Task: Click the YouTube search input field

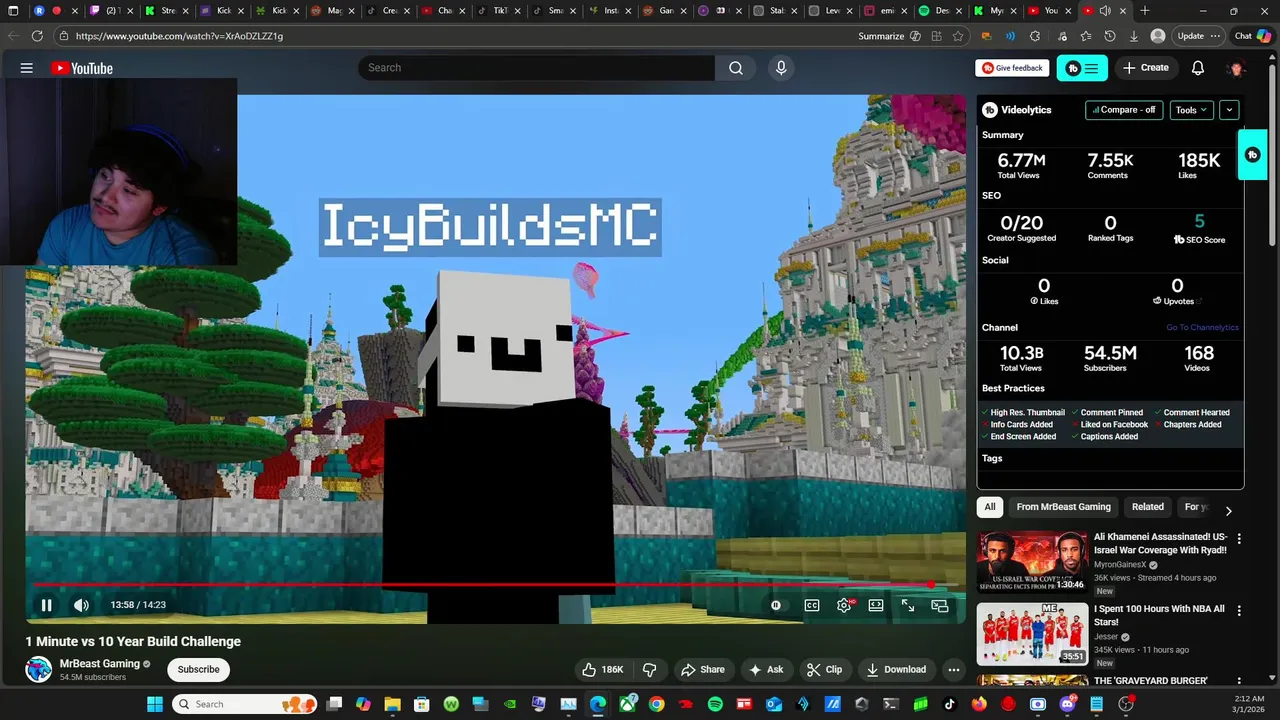Action: click(536, 68)
